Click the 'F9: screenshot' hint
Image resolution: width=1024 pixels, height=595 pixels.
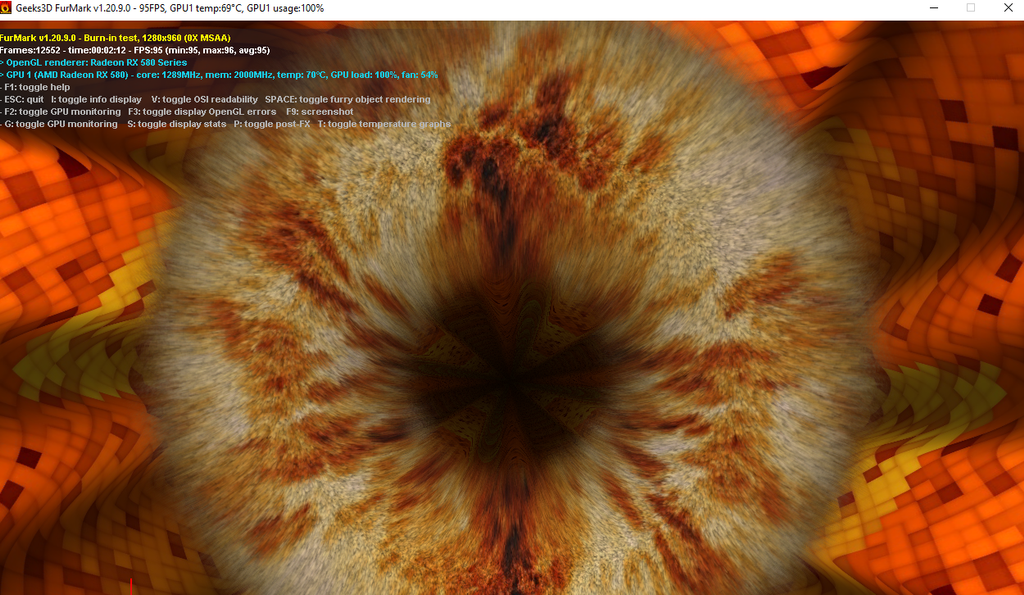pyautogui.click(x=320, y=112)
